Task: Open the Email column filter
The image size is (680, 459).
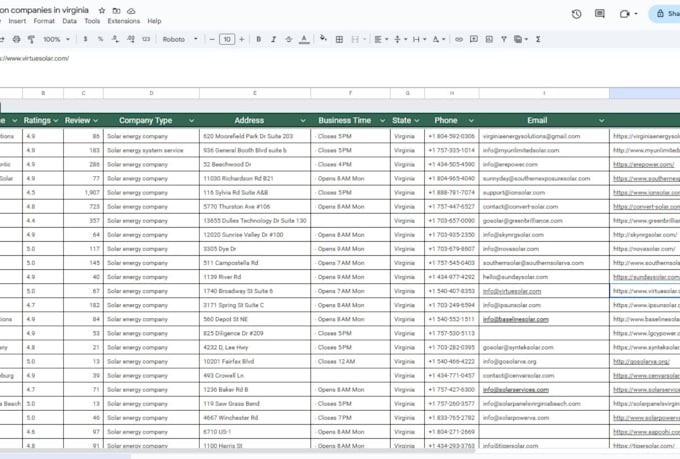Action: click(601, 121)
